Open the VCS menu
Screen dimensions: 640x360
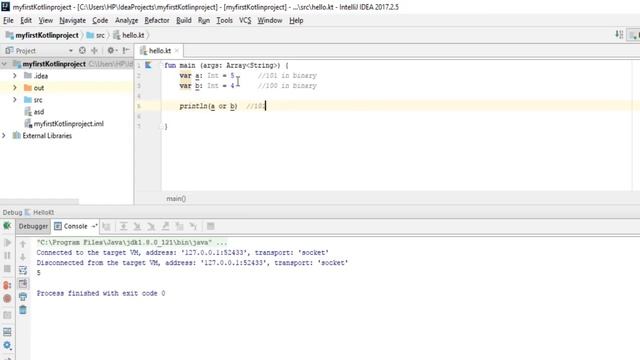point(245,20)
